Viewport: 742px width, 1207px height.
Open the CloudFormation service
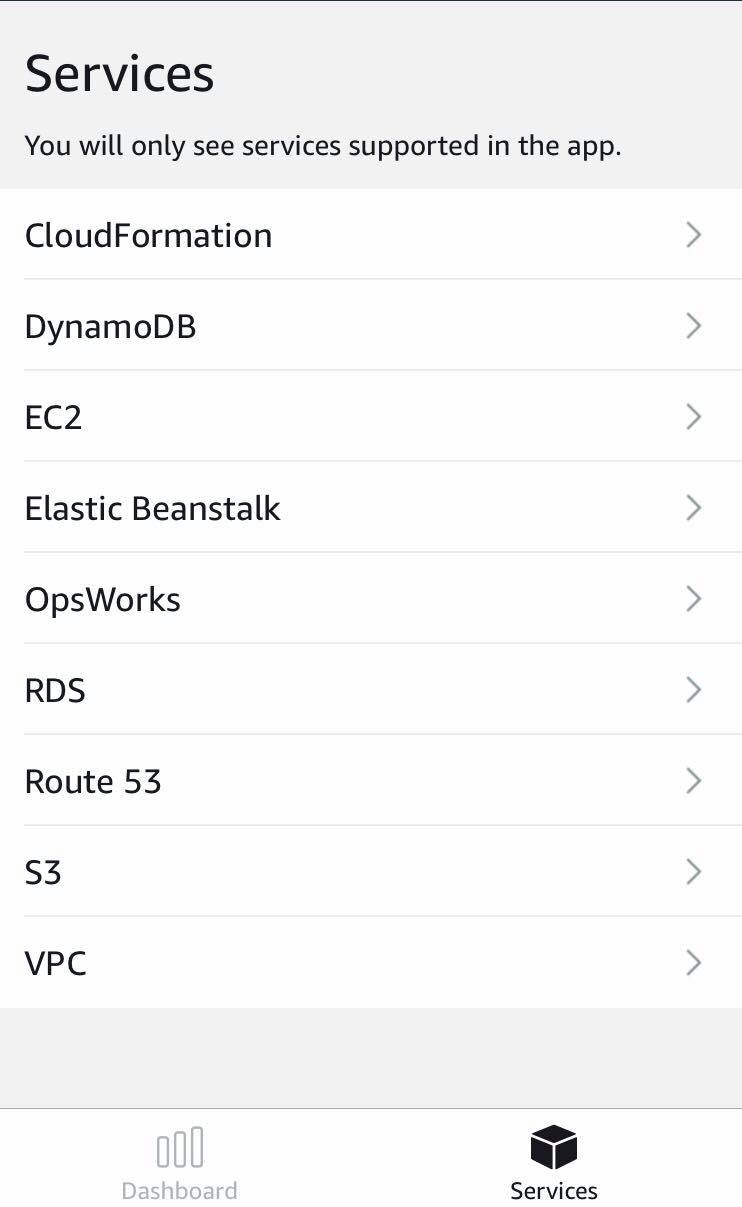click(148, 235)
